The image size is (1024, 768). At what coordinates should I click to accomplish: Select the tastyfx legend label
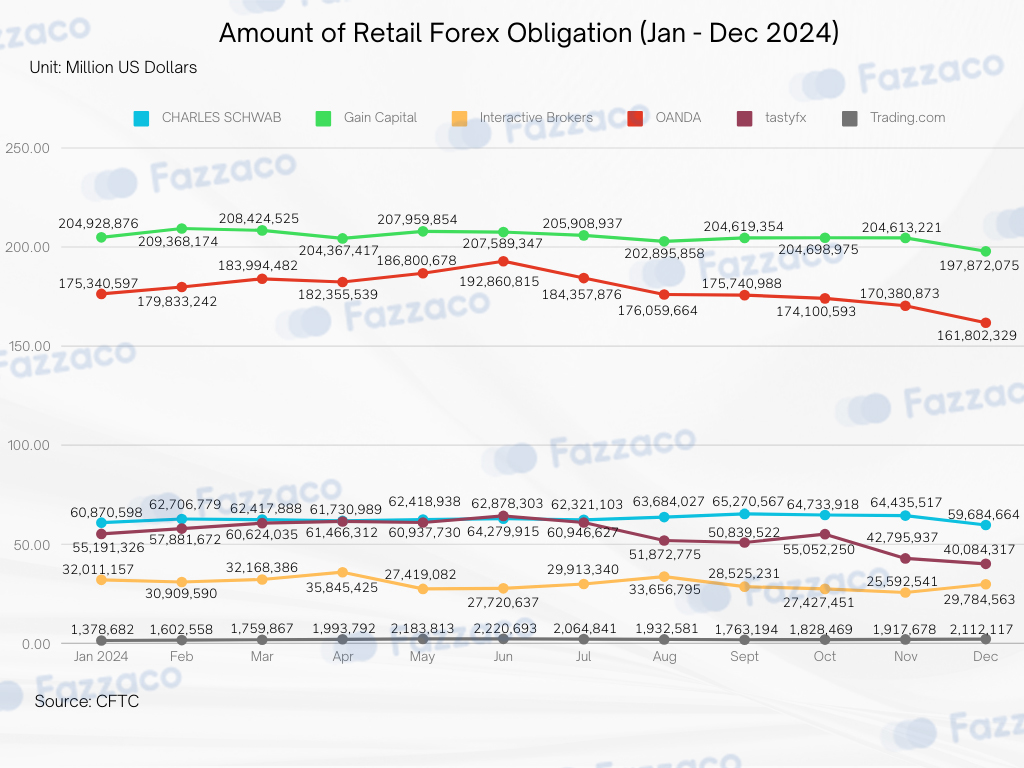pyautogui.click(x=786, y=118)
